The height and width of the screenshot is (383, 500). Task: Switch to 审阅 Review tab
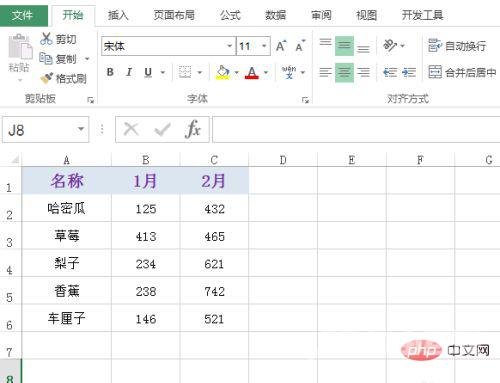321,15
